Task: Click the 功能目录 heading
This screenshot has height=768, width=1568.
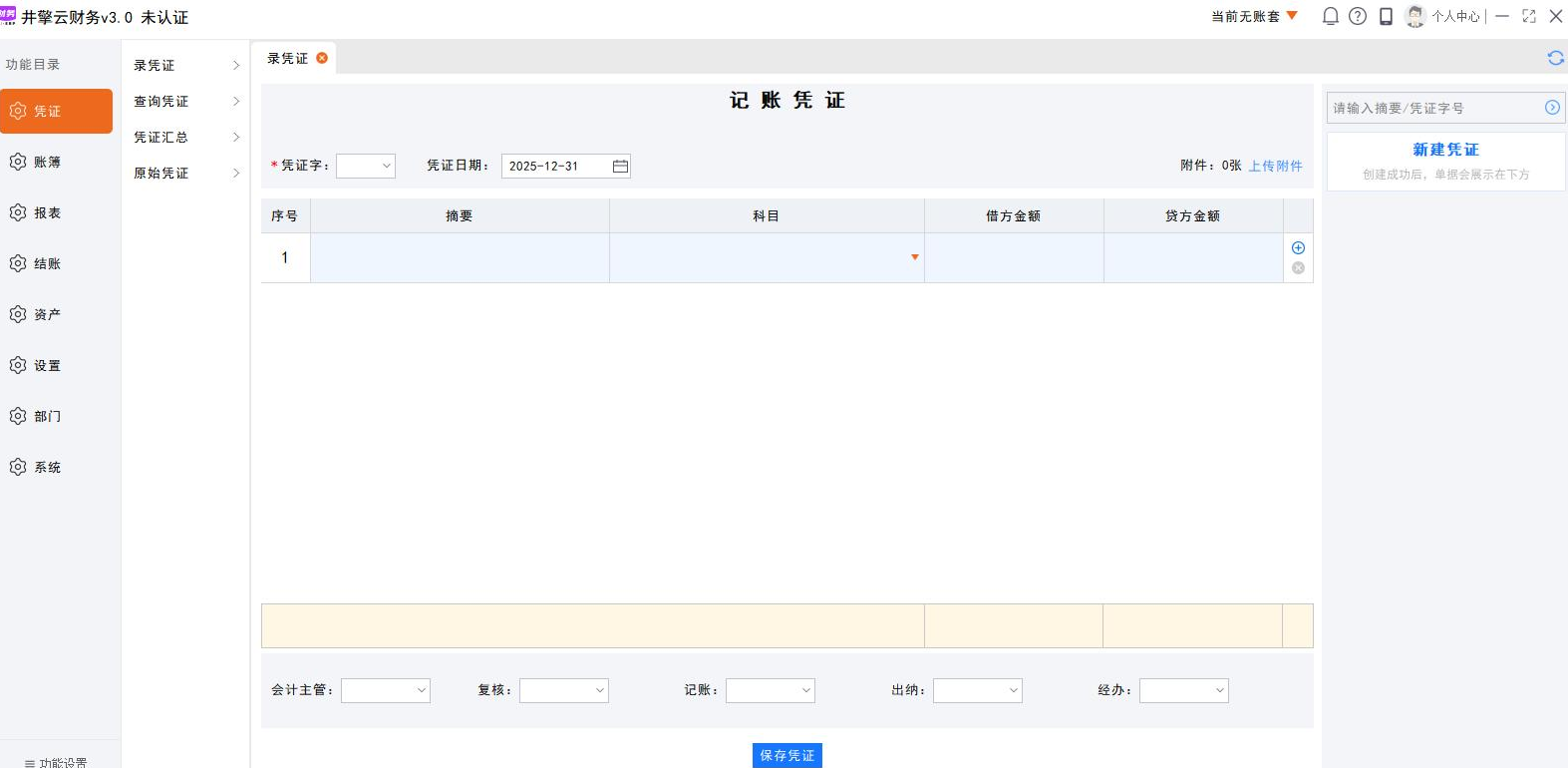Action: click(33, 64)
